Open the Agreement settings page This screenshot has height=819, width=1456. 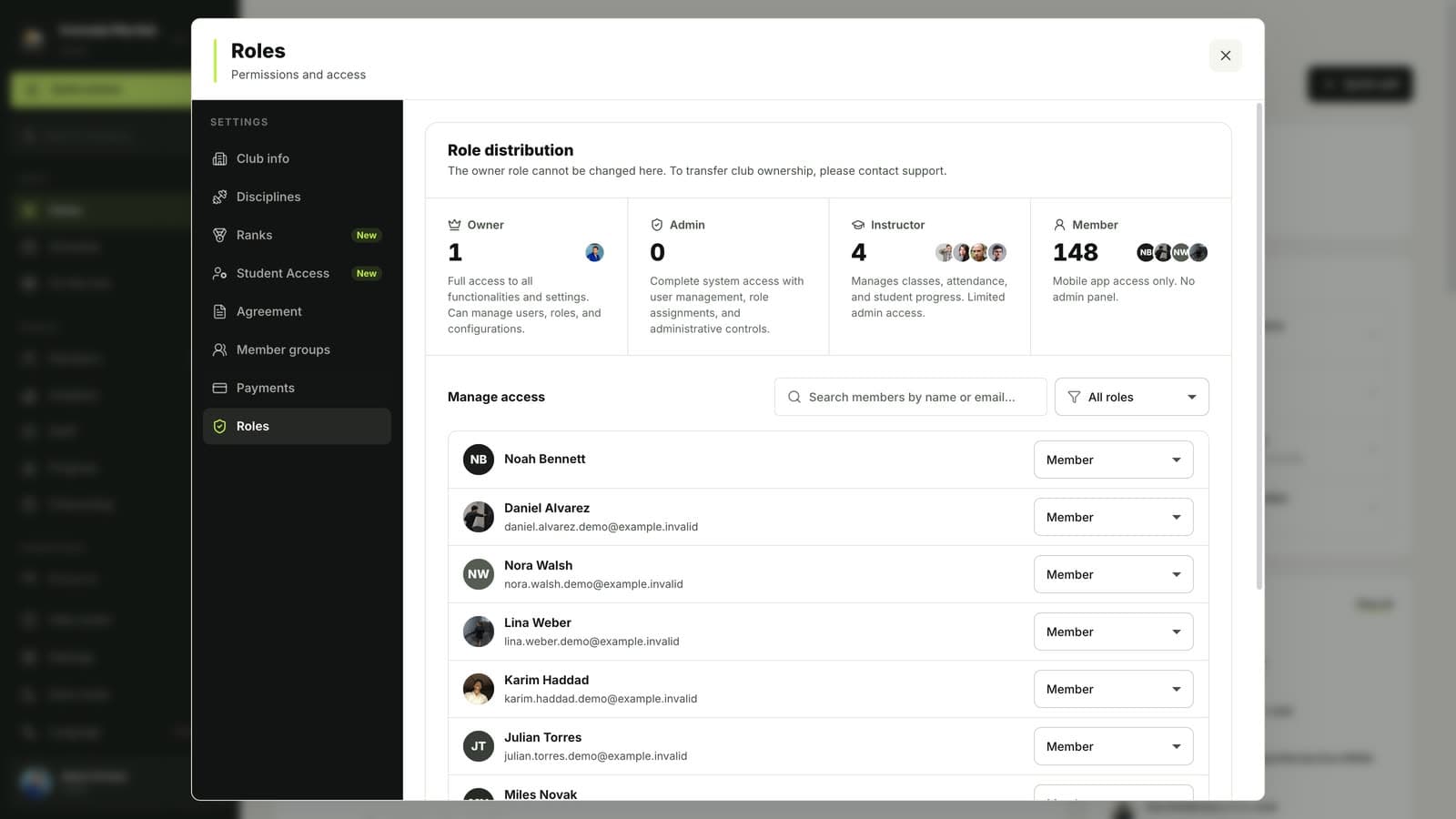click(297, 311)
